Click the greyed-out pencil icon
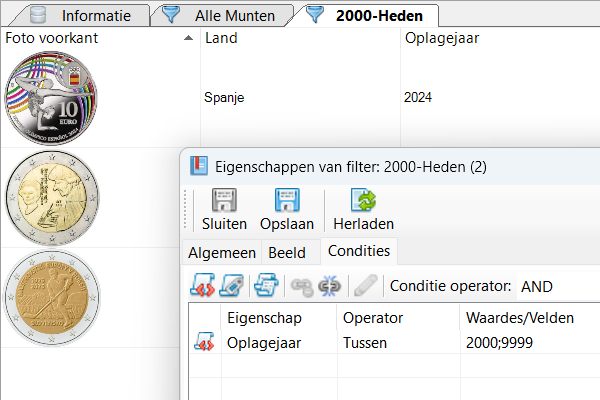Viewport: 600px width, 400px height. 365,286
